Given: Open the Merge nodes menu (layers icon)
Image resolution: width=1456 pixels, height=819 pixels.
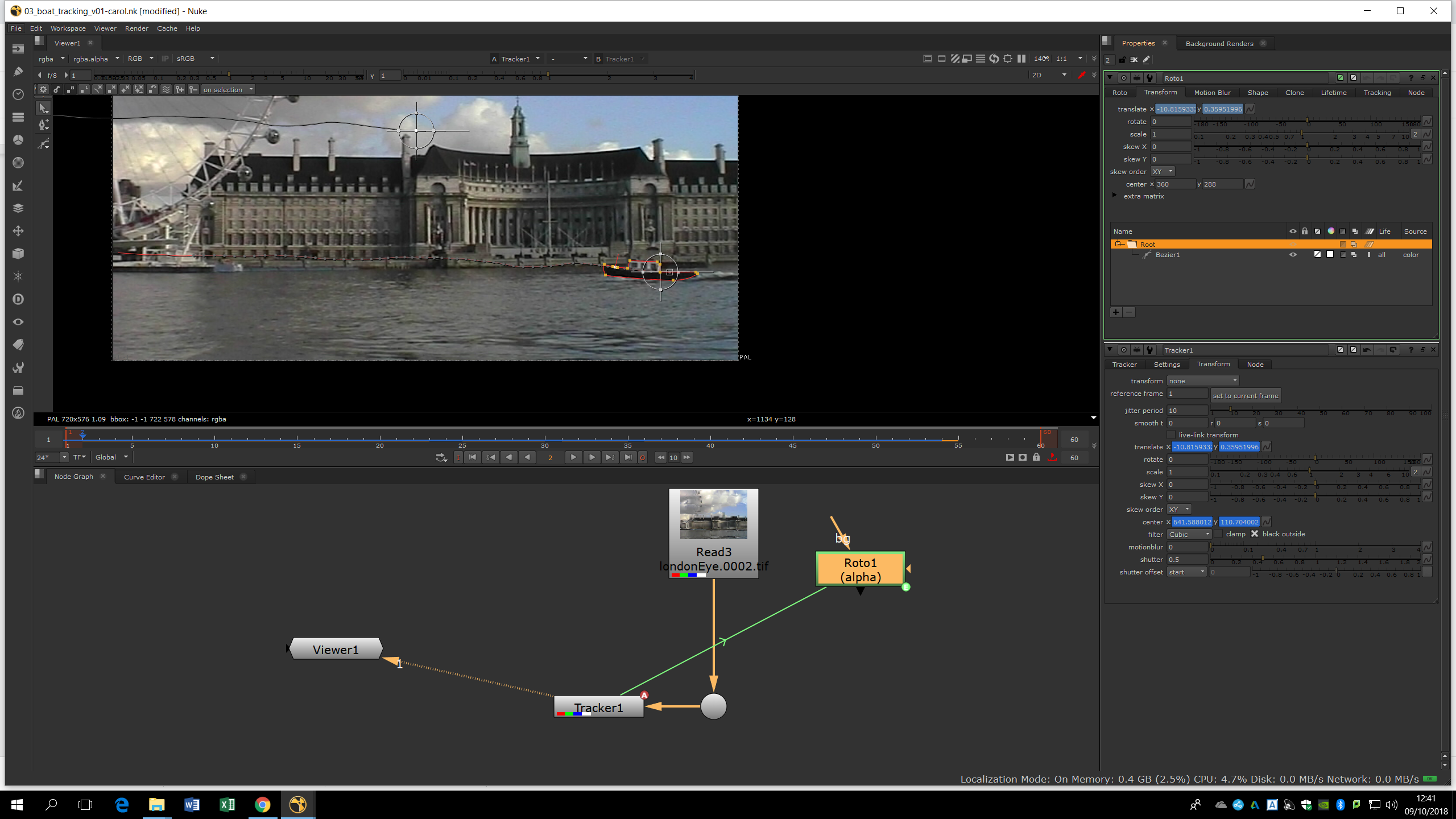Looking at the screenshot, I should (18, 208).
